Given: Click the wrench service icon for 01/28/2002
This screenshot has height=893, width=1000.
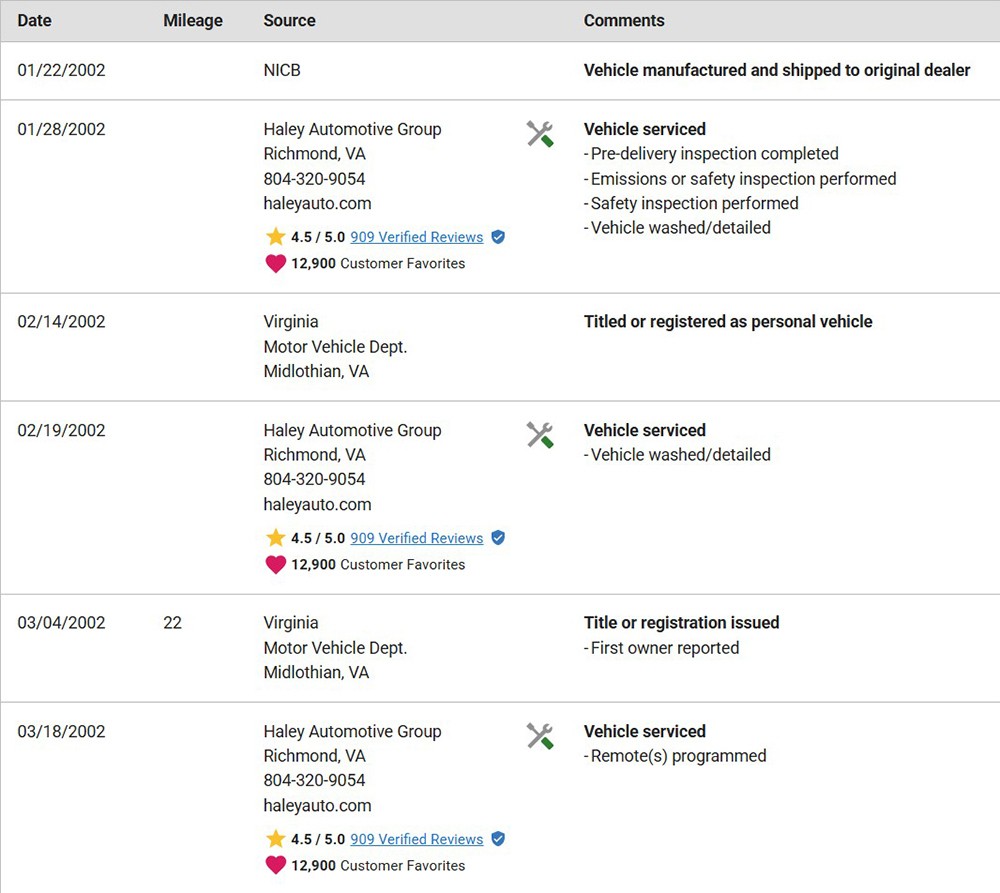Looking at the screenshot, I should pos(540,134).
